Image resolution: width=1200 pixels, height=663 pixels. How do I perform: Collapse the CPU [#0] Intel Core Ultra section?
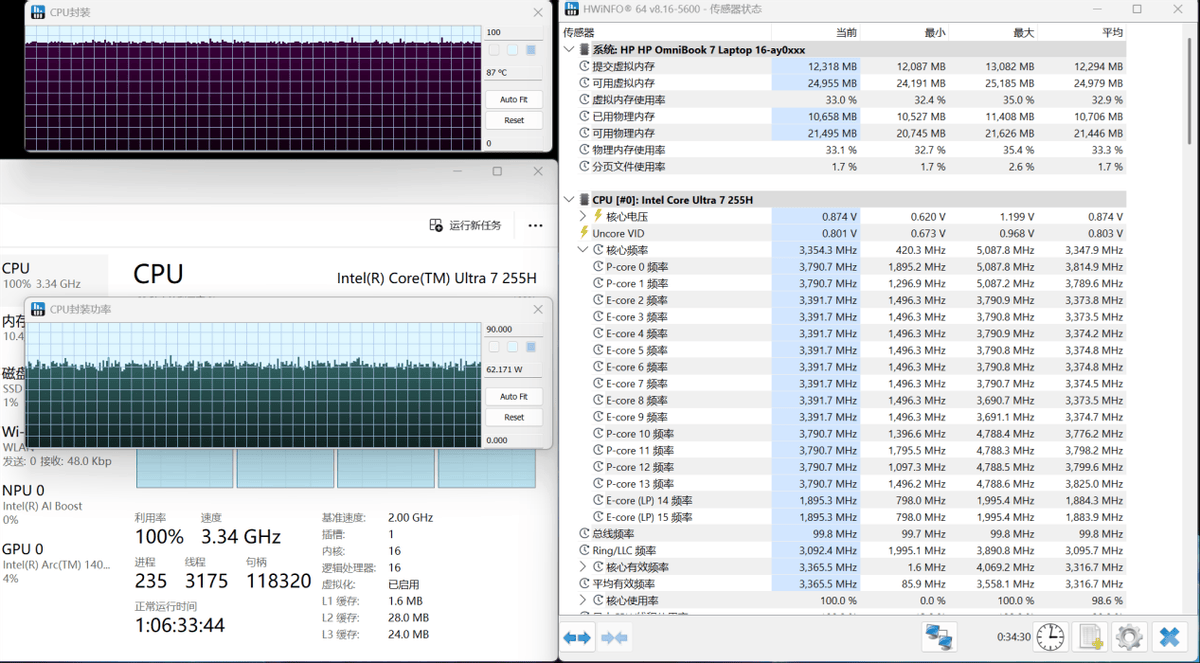[x=569, y=200]
